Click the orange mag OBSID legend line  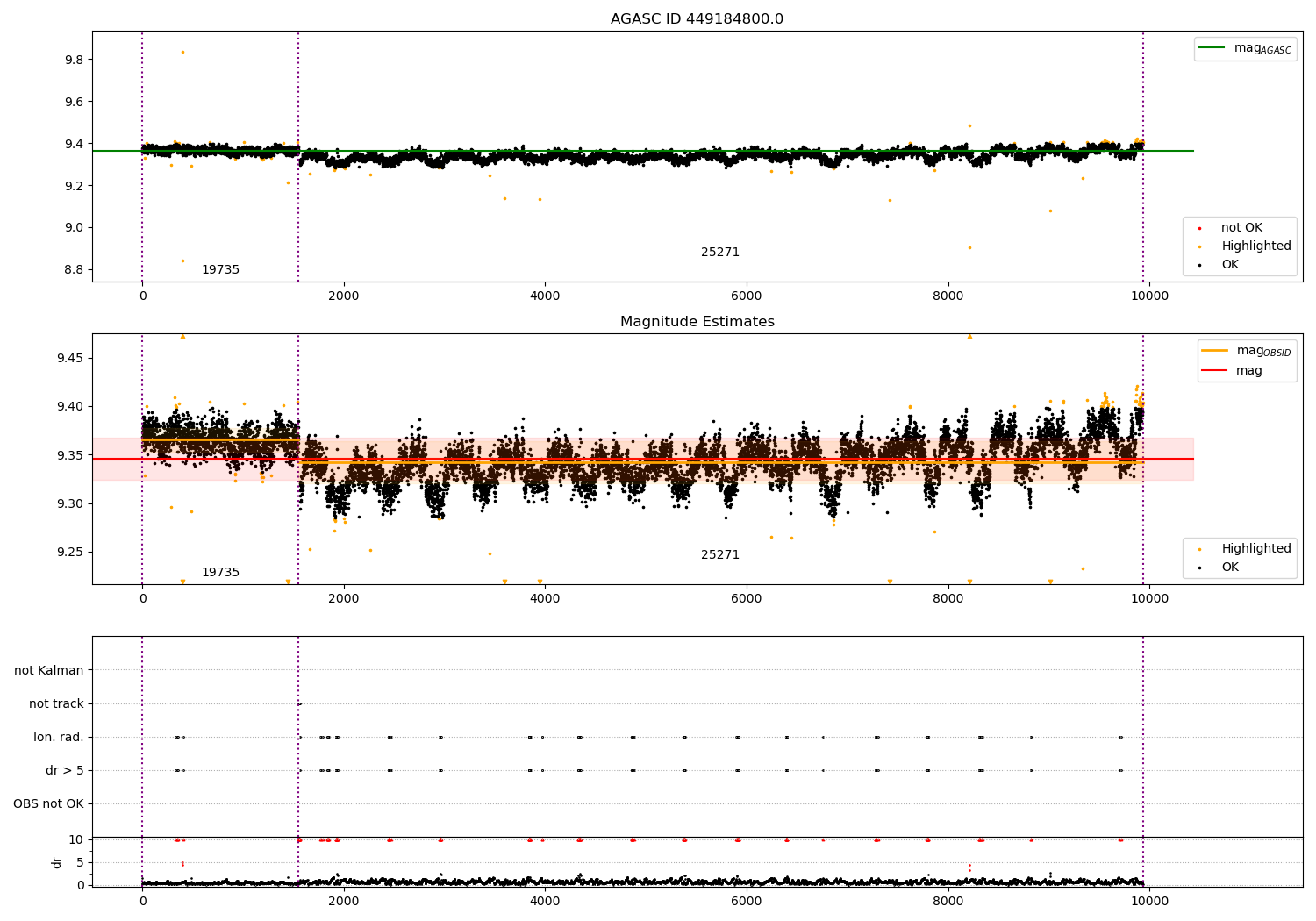[x=1215, y=351]
